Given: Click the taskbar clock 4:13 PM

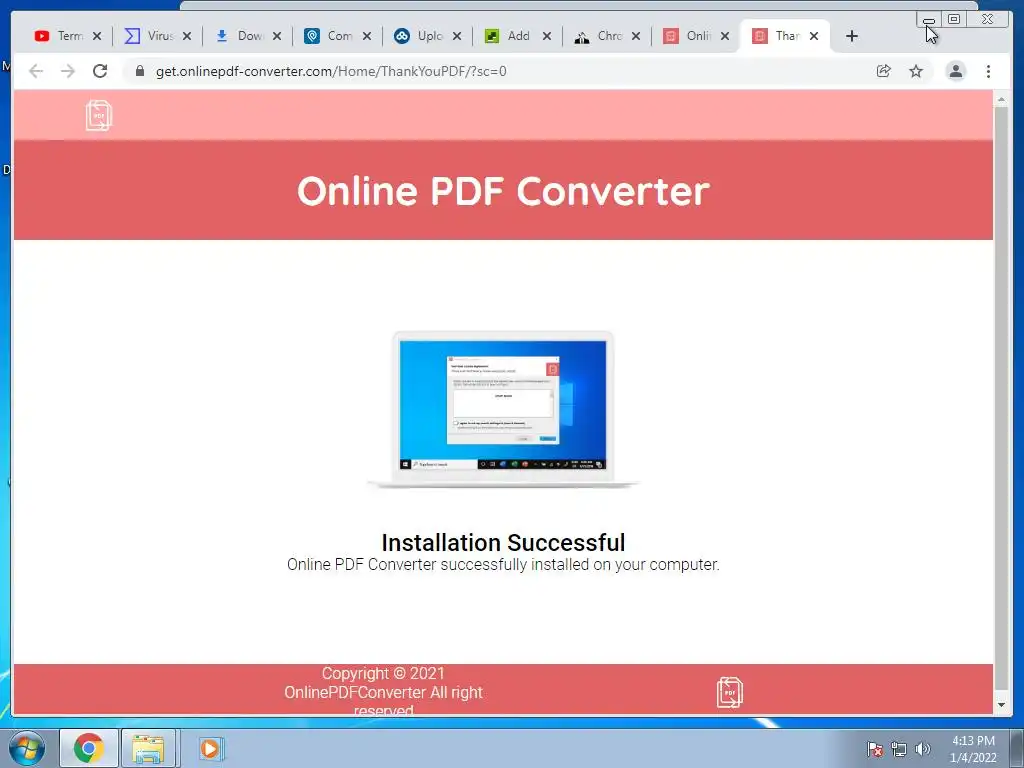Looking at the screenshot, I should tap(973, 748).
